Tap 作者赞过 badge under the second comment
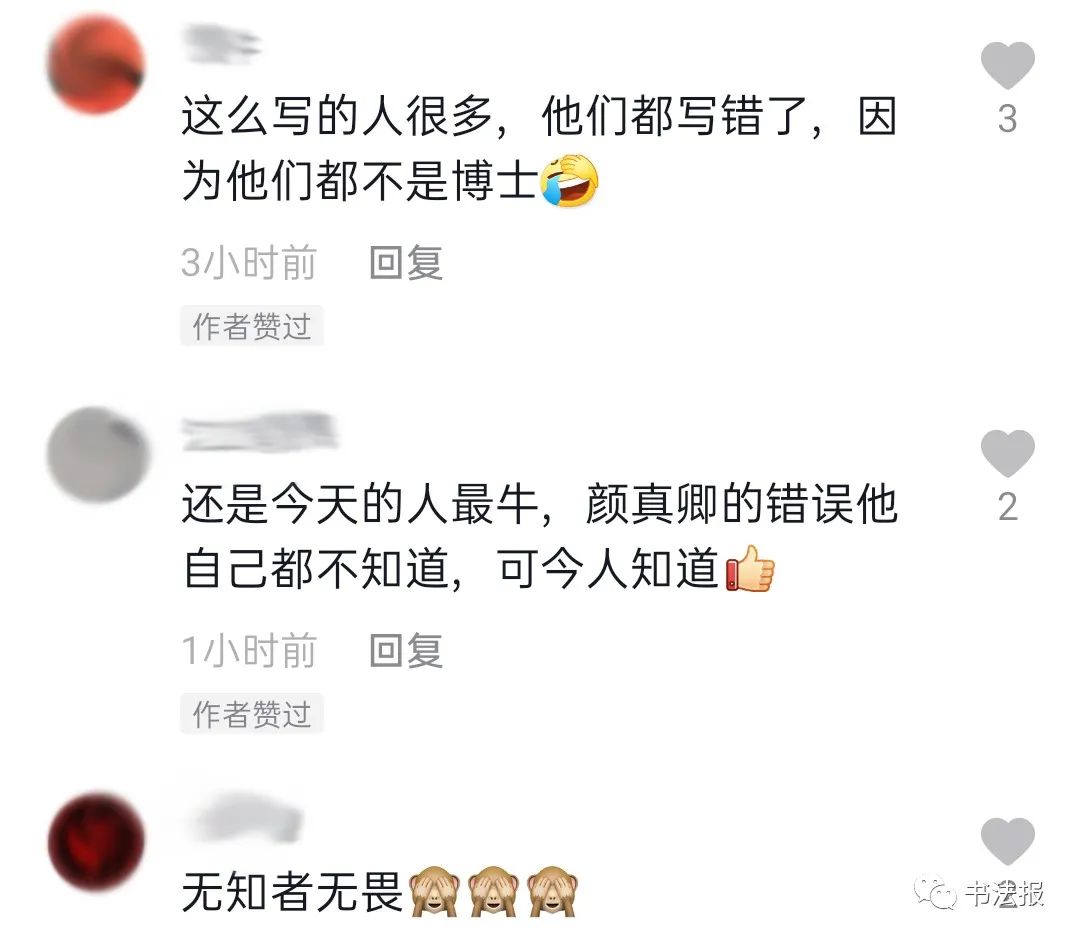The height and width of the screenshot is (942, 1080). [251, 713]
